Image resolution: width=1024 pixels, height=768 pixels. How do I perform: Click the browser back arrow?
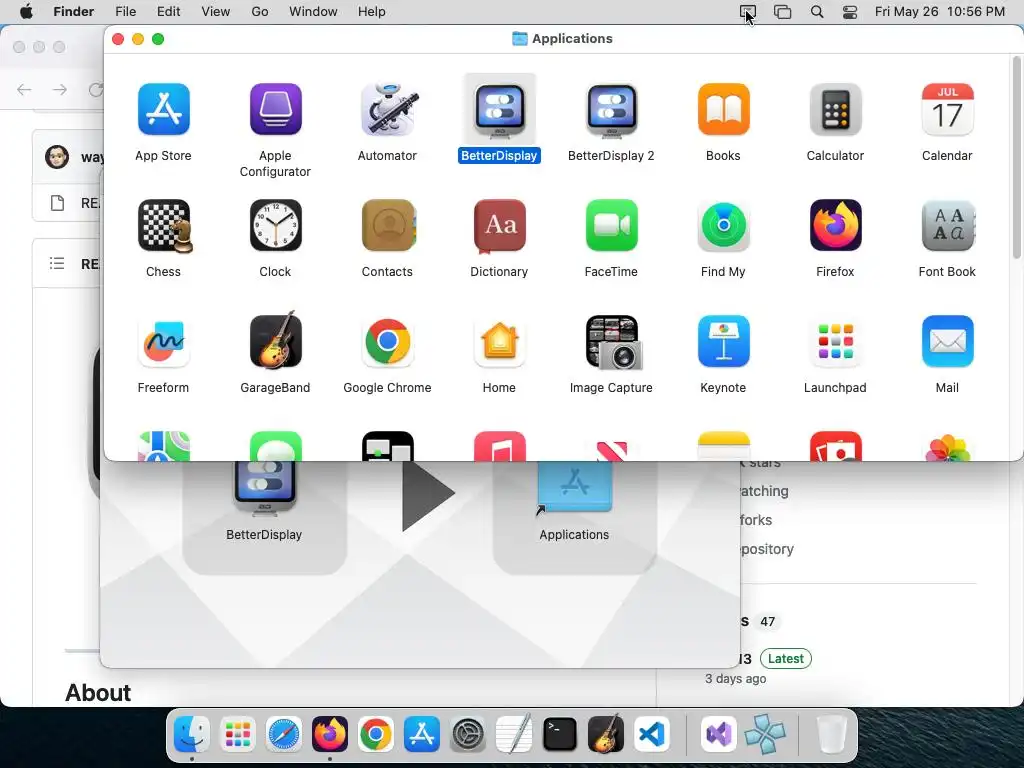click(24, 89)
